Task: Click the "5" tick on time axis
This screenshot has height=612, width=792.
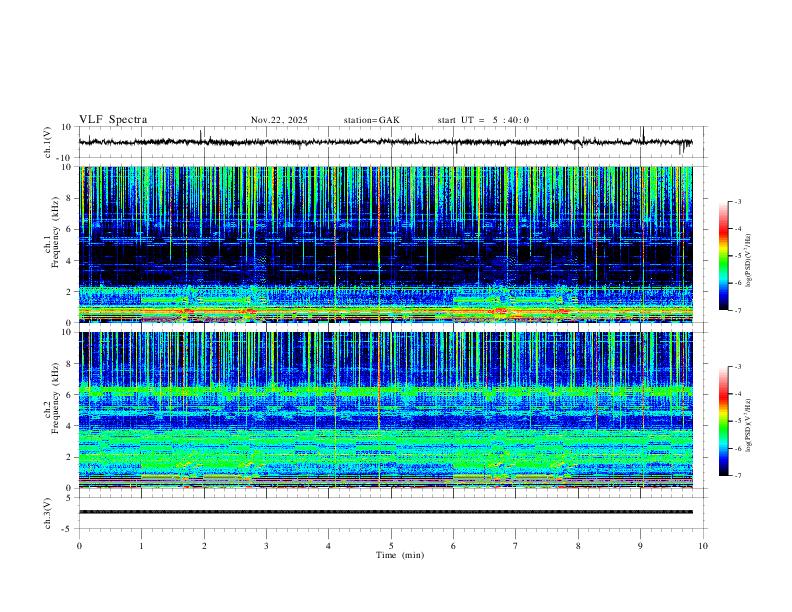Action: (391, 546)
